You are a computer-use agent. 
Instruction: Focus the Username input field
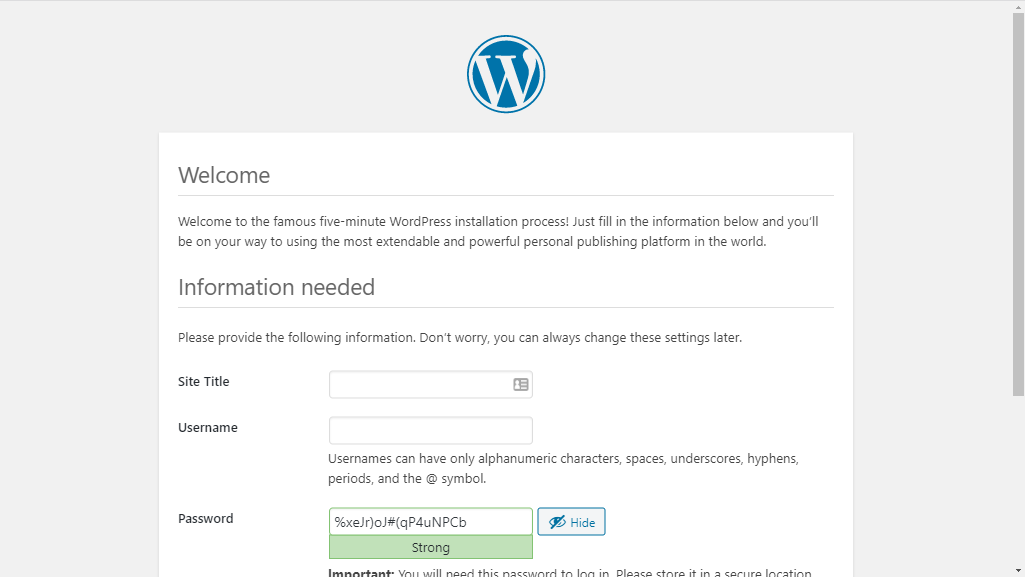click(431, 430)
